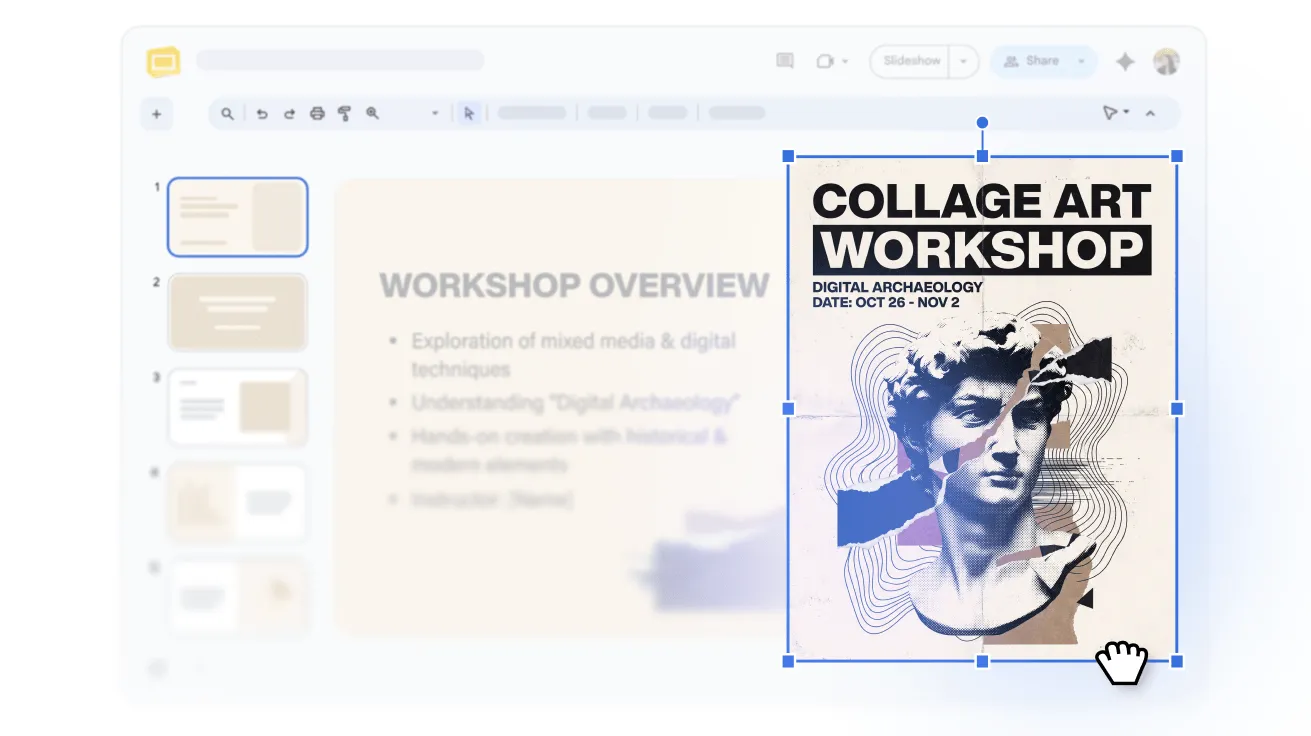Click the presentation title field
This screenshot has height=736, width=1311.
pyautogui.click(x=340, y=61)
